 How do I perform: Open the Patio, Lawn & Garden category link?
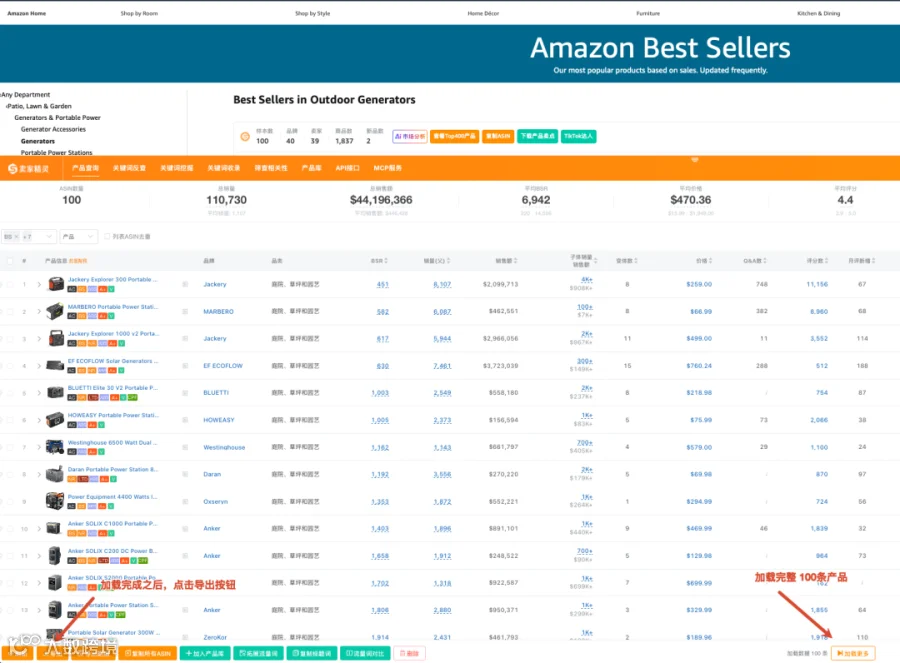coord(39,106)
